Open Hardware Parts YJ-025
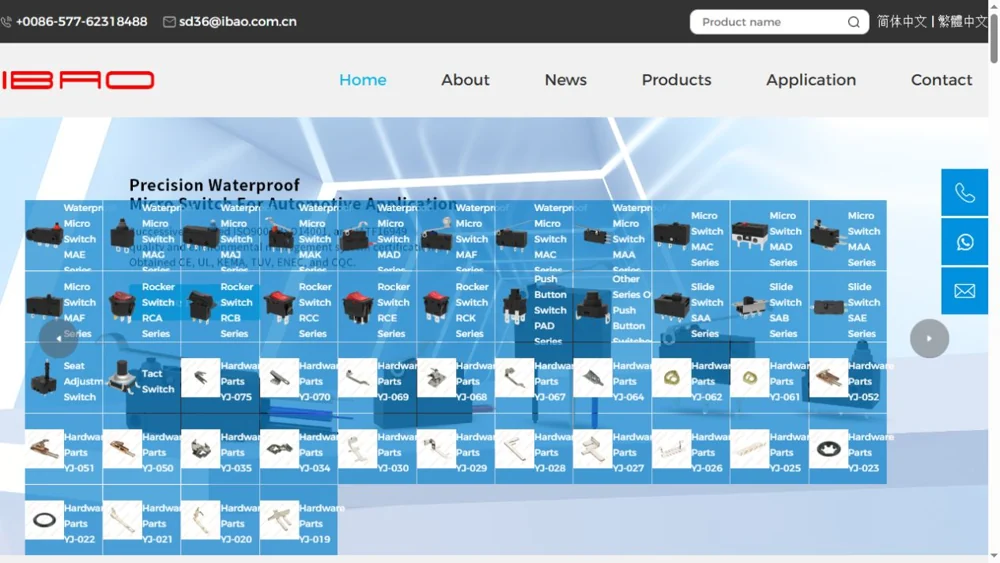 tap(769, 449)
